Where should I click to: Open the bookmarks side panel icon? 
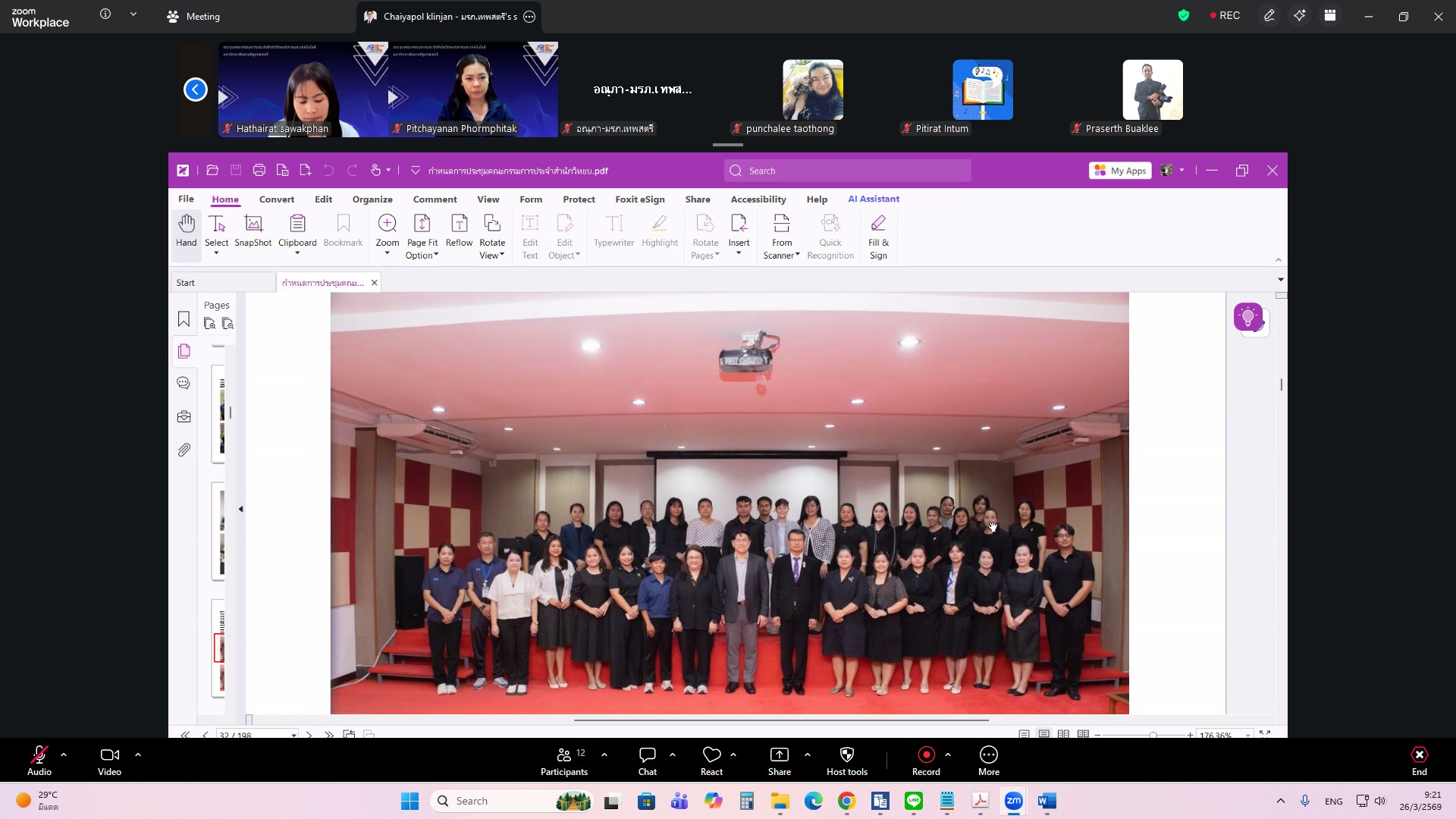184,319
